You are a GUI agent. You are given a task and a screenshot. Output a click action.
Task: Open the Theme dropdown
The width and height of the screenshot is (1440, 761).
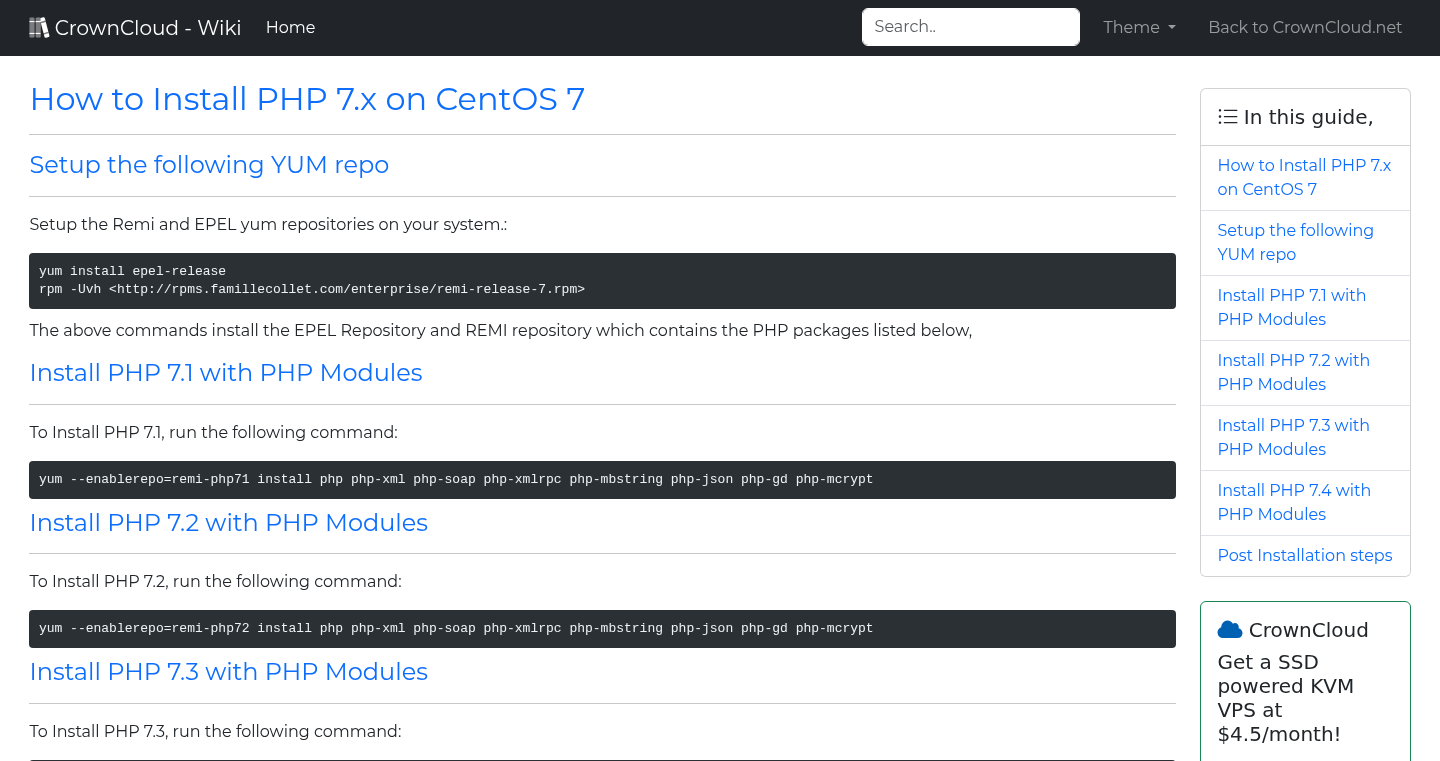(1138, 27)
